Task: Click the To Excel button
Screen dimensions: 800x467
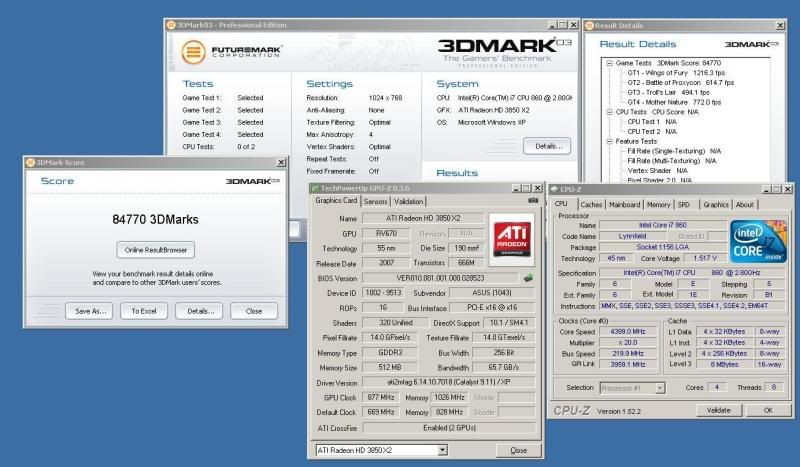Action: pyautogui.click(x=144, y=311)
